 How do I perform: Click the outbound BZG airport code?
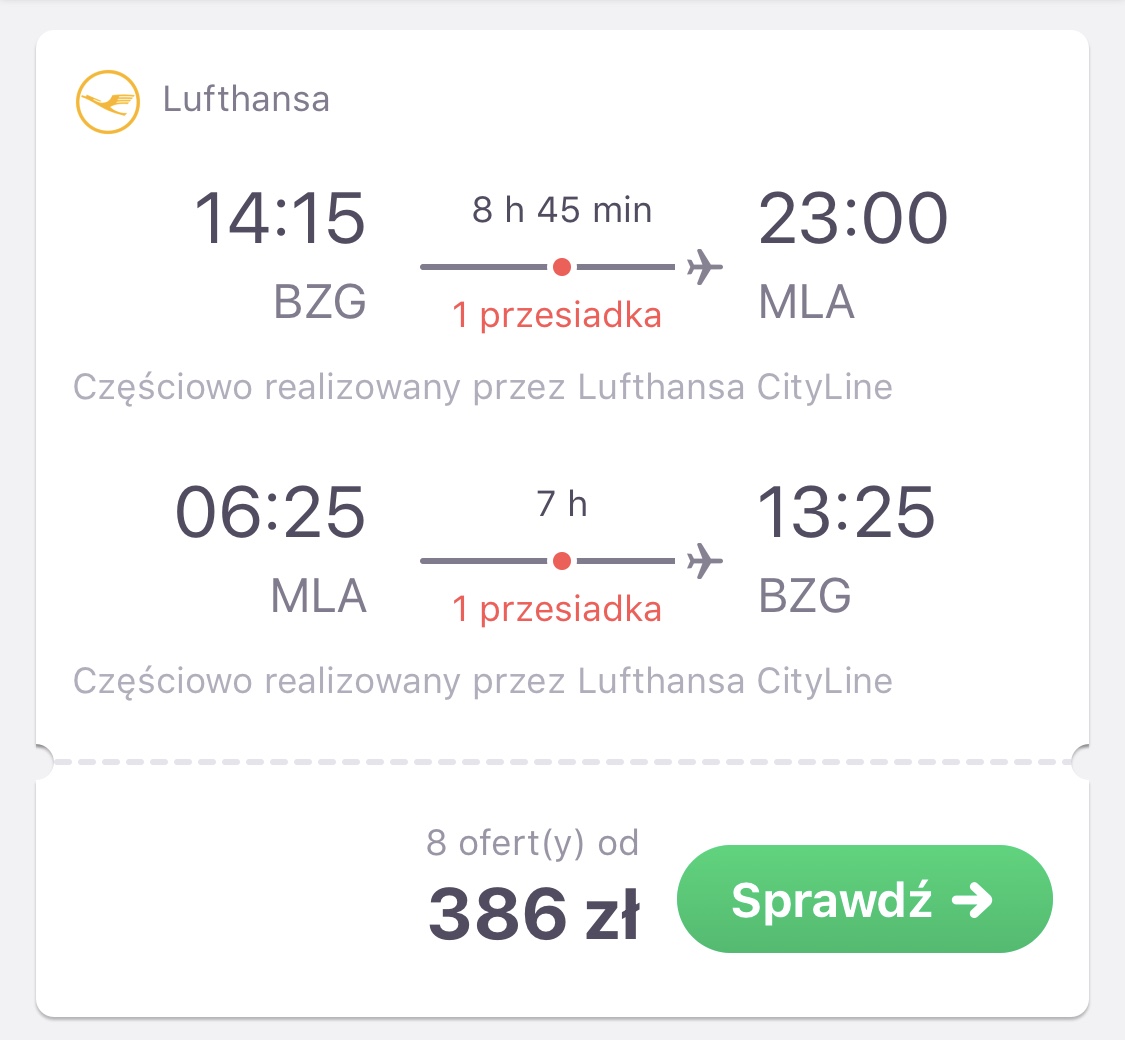pyautogui.click(x=320, y=302)
